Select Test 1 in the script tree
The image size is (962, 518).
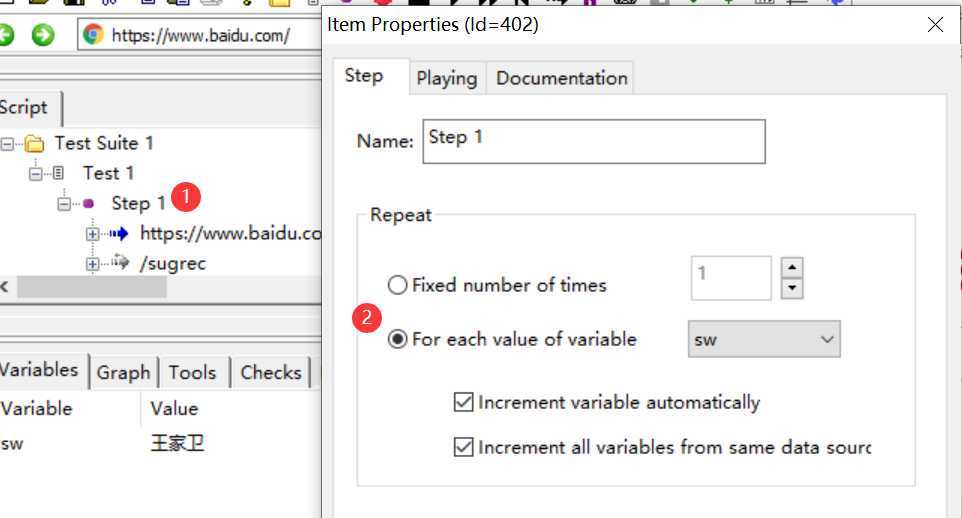point(109,174)
